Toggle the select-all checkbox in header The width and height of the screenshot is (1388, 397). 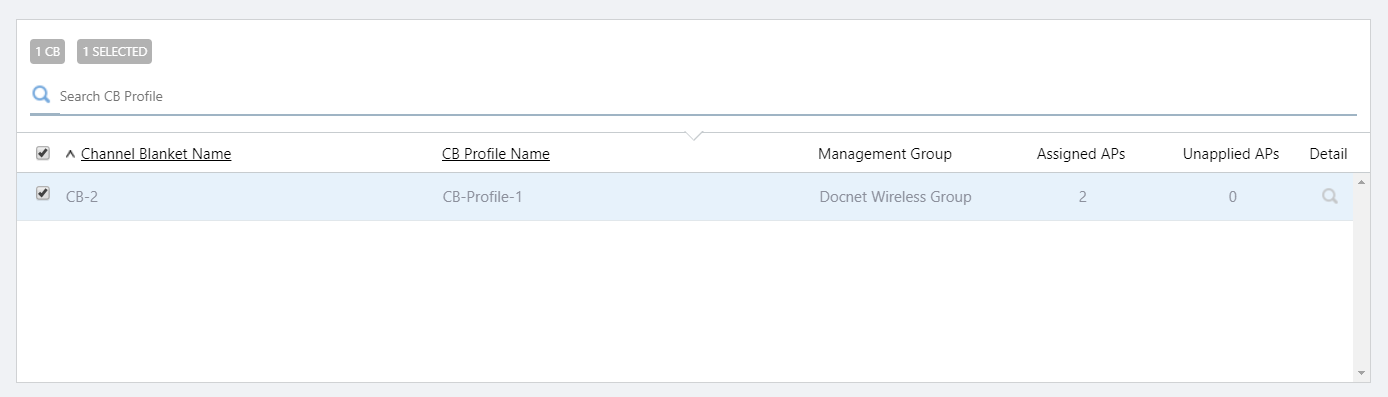pyautogui.click(x=43, y=153)
